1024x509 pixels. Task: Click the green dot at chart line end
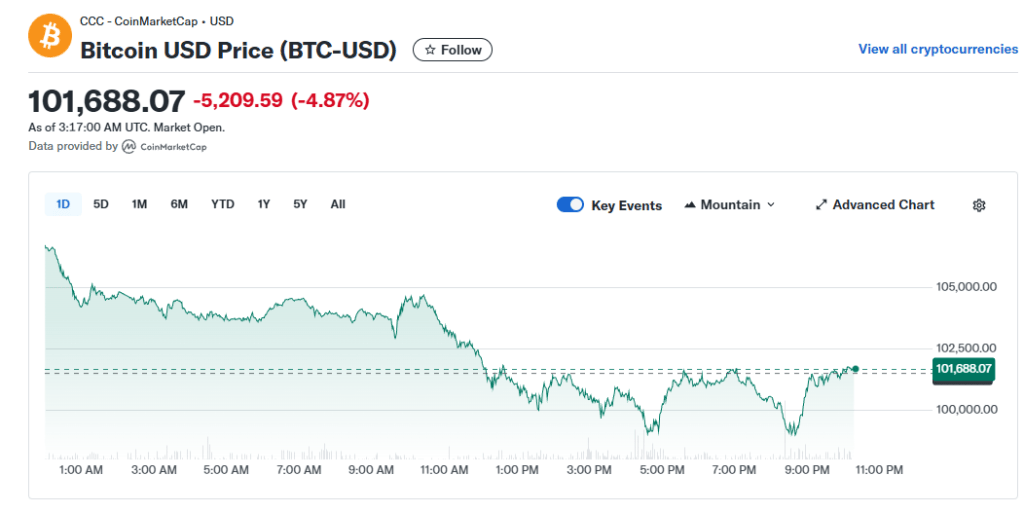[x=855, y=369]
